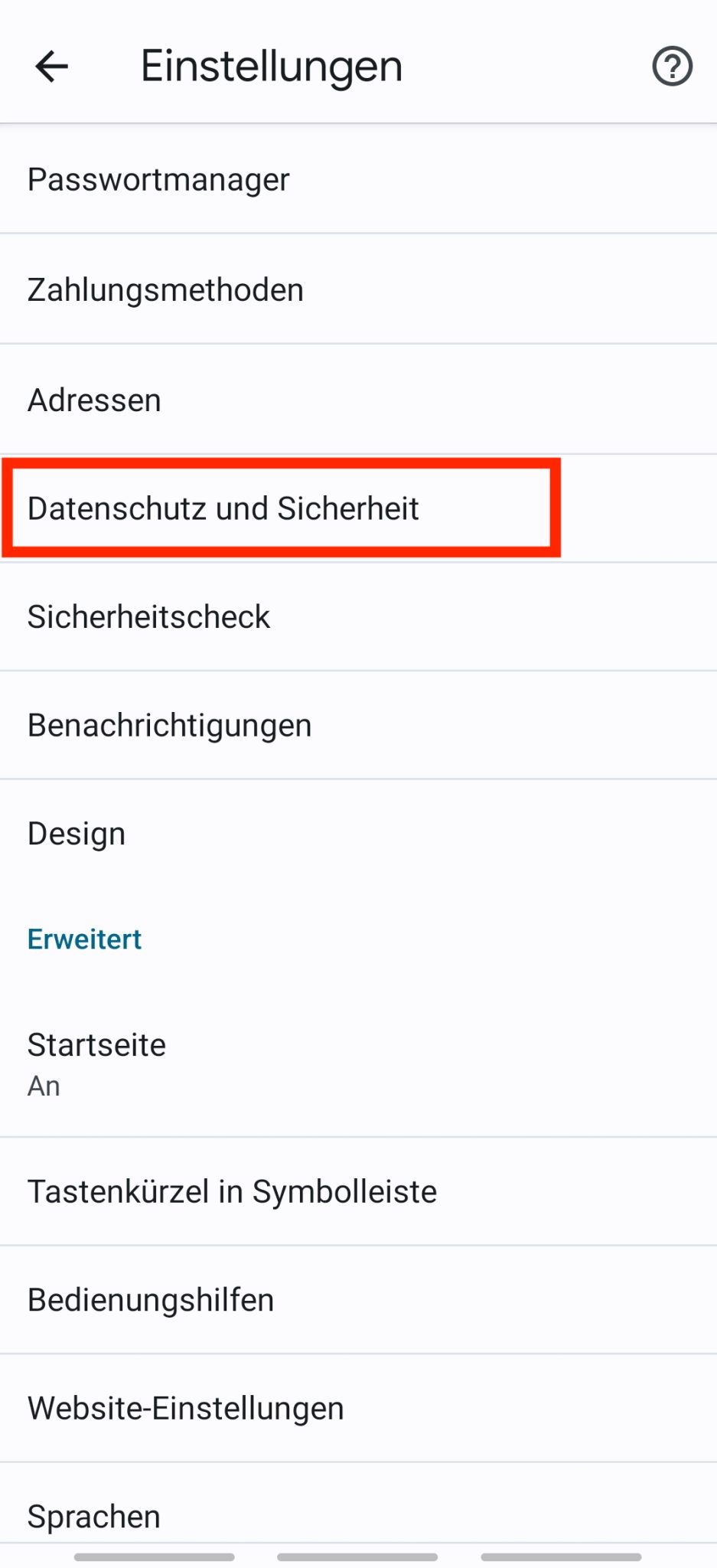The height and width of the screenshot is (1568, 717).
Task: Open the help icon in the top bar
Action: pyautogui.click(x=670, y=66)
